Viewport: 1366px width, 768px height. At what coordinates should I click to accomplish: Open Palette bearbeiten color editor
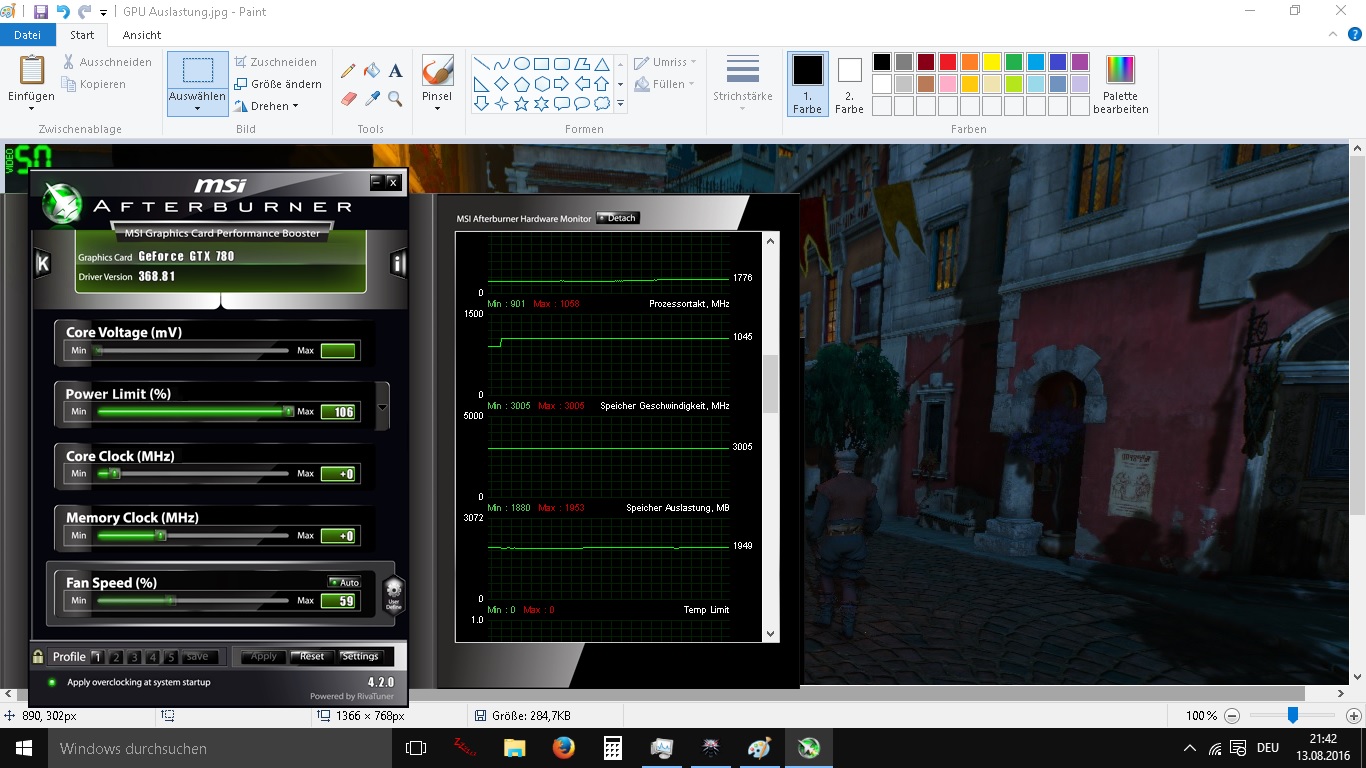point(1120,84)
